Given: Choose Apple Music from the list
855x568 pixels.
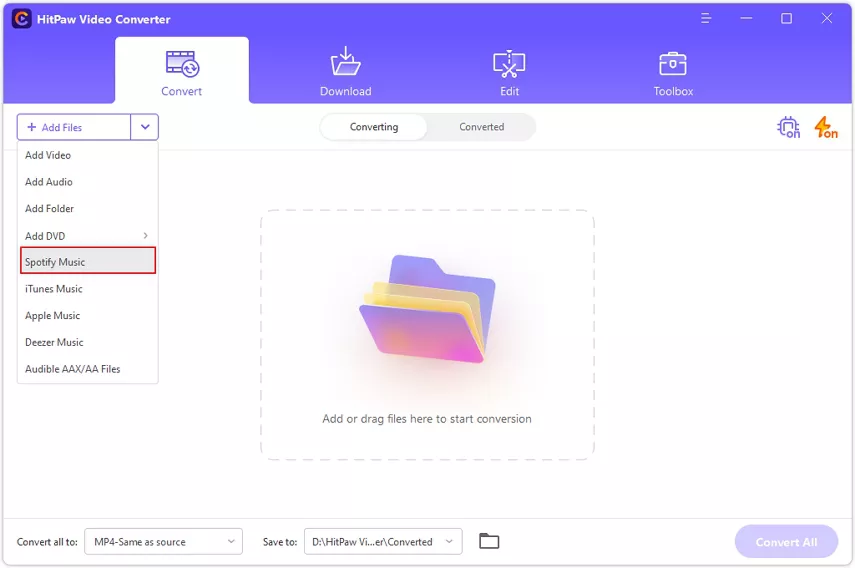Looking at the screenshot, I should coord(88,316).
